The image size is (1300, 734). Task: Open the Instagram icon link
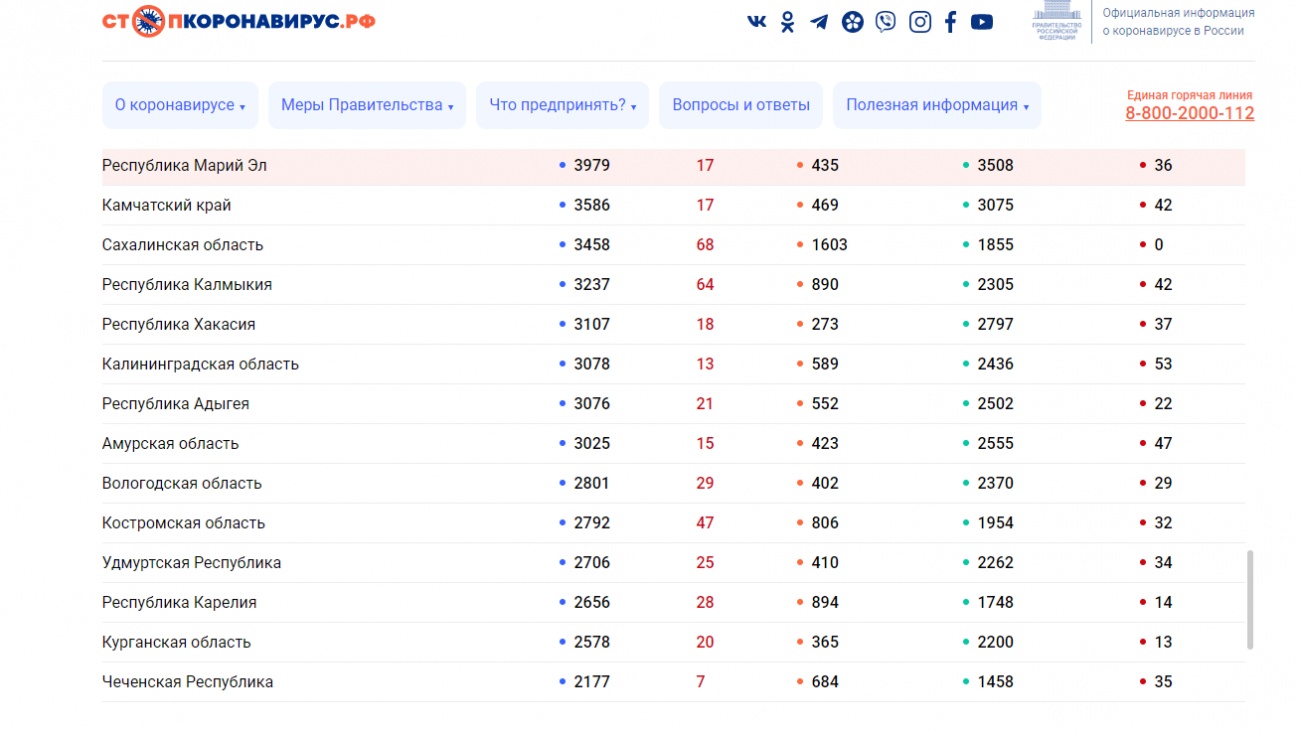click(x=919, y=22)
